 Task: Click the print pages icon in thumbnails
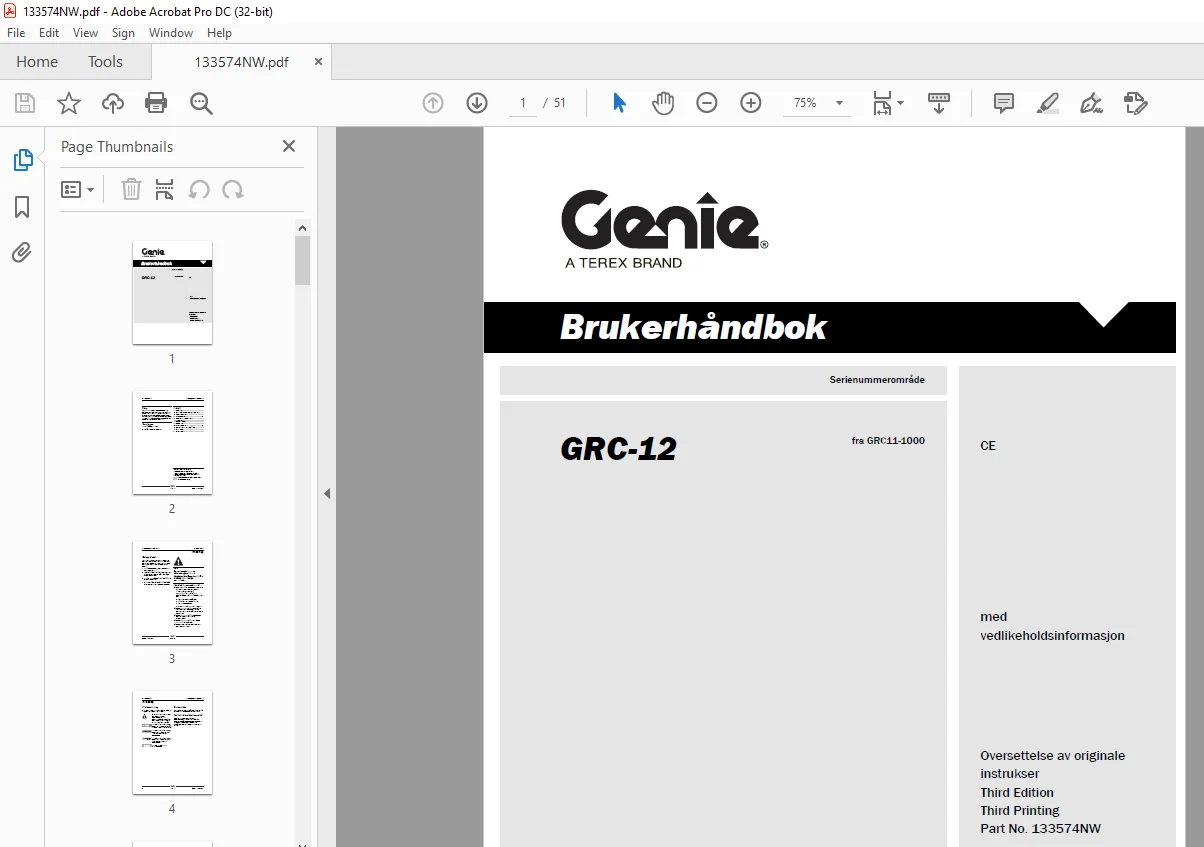pos(165,189)
